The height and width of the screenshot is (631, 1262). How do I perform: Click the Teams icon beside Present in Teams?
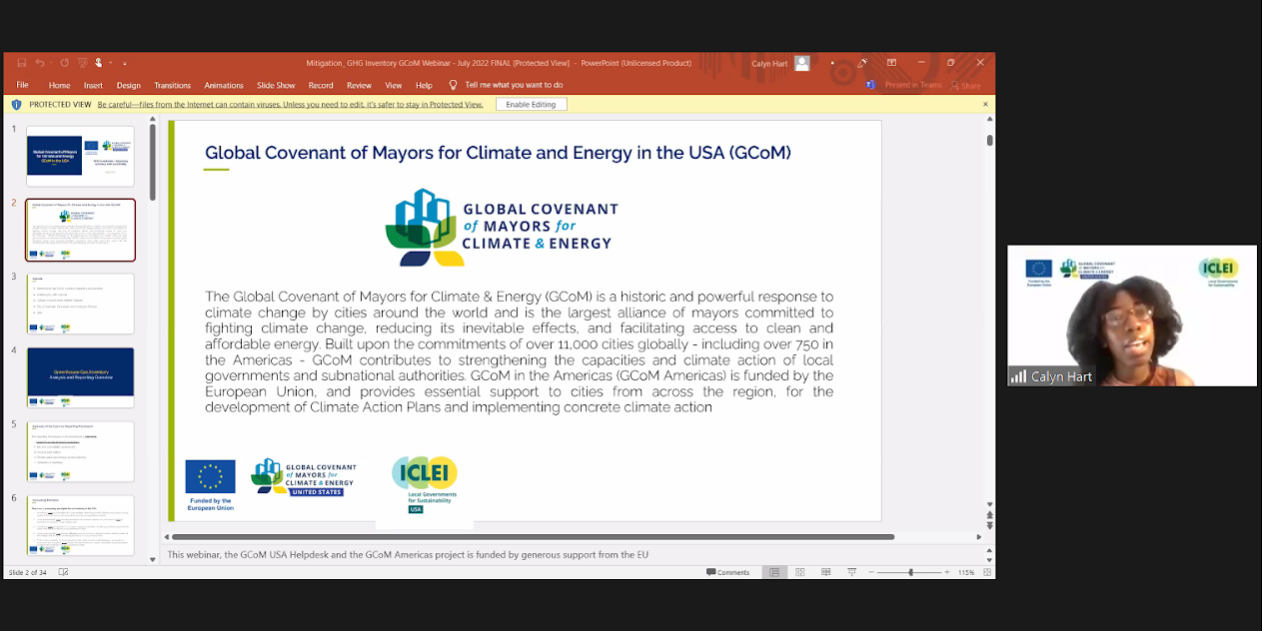click(871, 85)
